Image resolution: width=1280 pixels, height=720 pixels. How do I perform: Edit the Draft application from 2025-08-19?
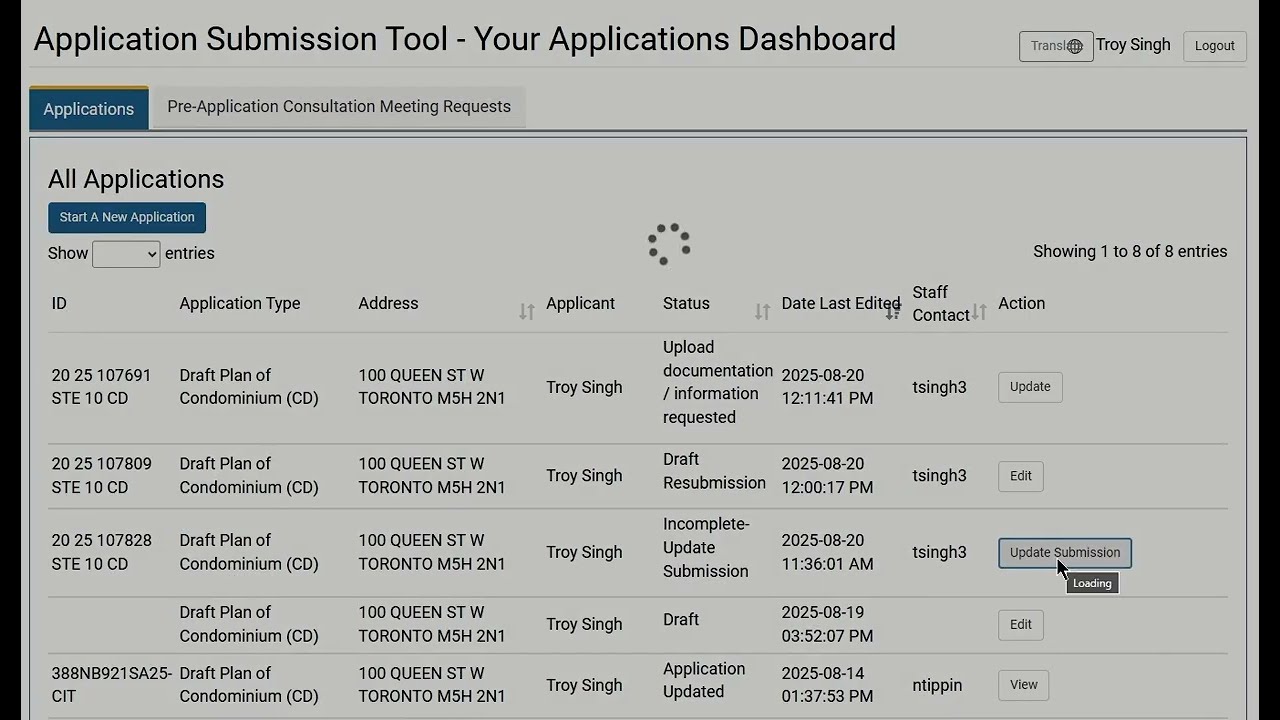[x=1020, y=625]
